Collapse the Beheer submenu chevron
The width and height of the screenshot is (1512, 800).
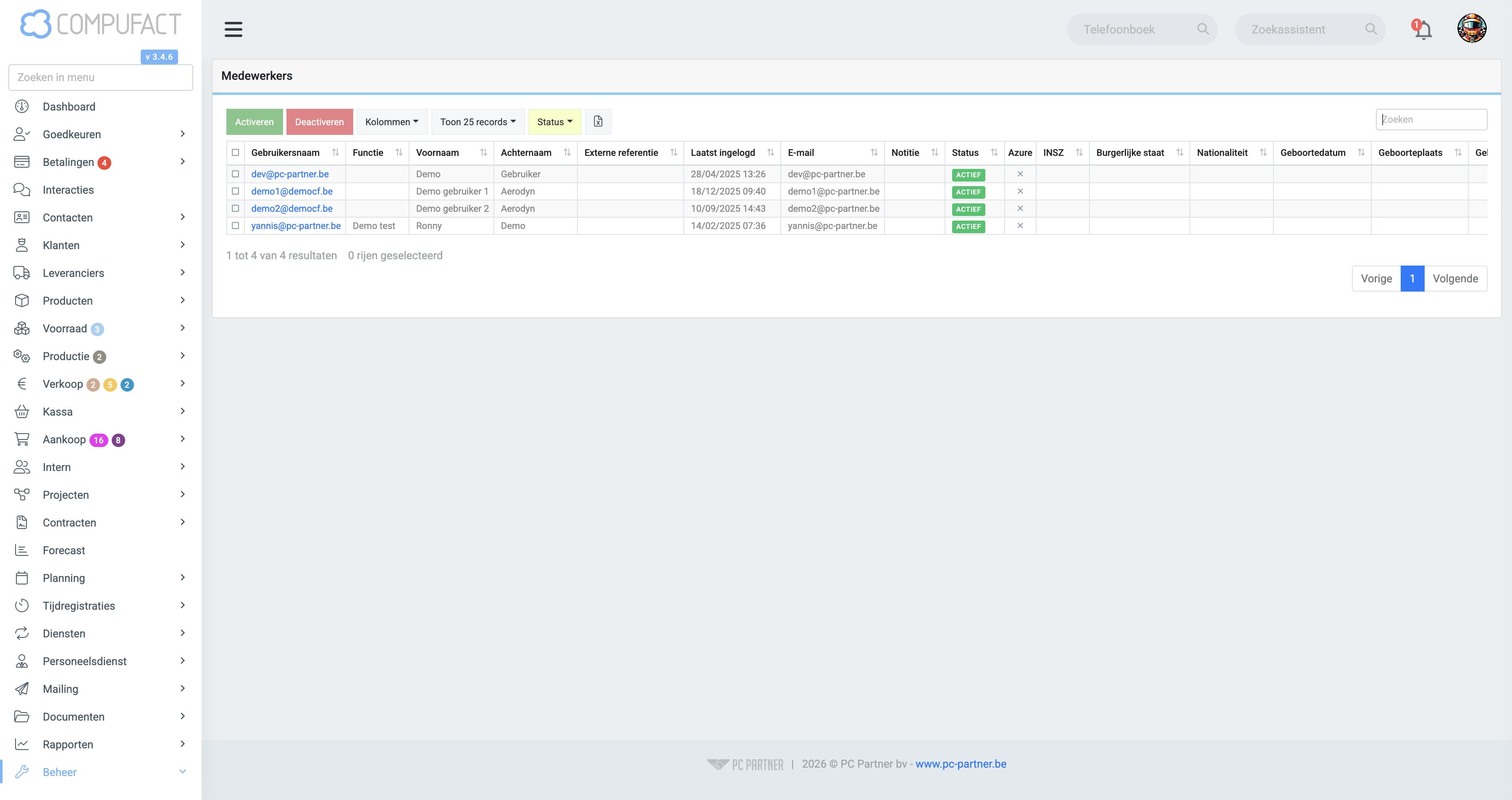coord(183,772)
